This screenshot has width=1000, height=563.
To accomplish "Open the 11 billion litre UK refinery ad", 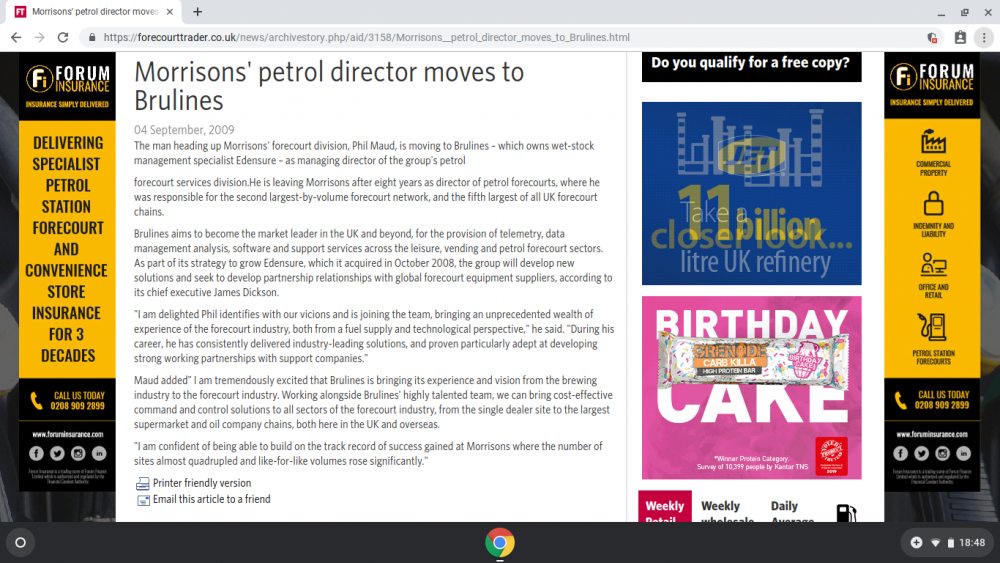I will [751, 193].
